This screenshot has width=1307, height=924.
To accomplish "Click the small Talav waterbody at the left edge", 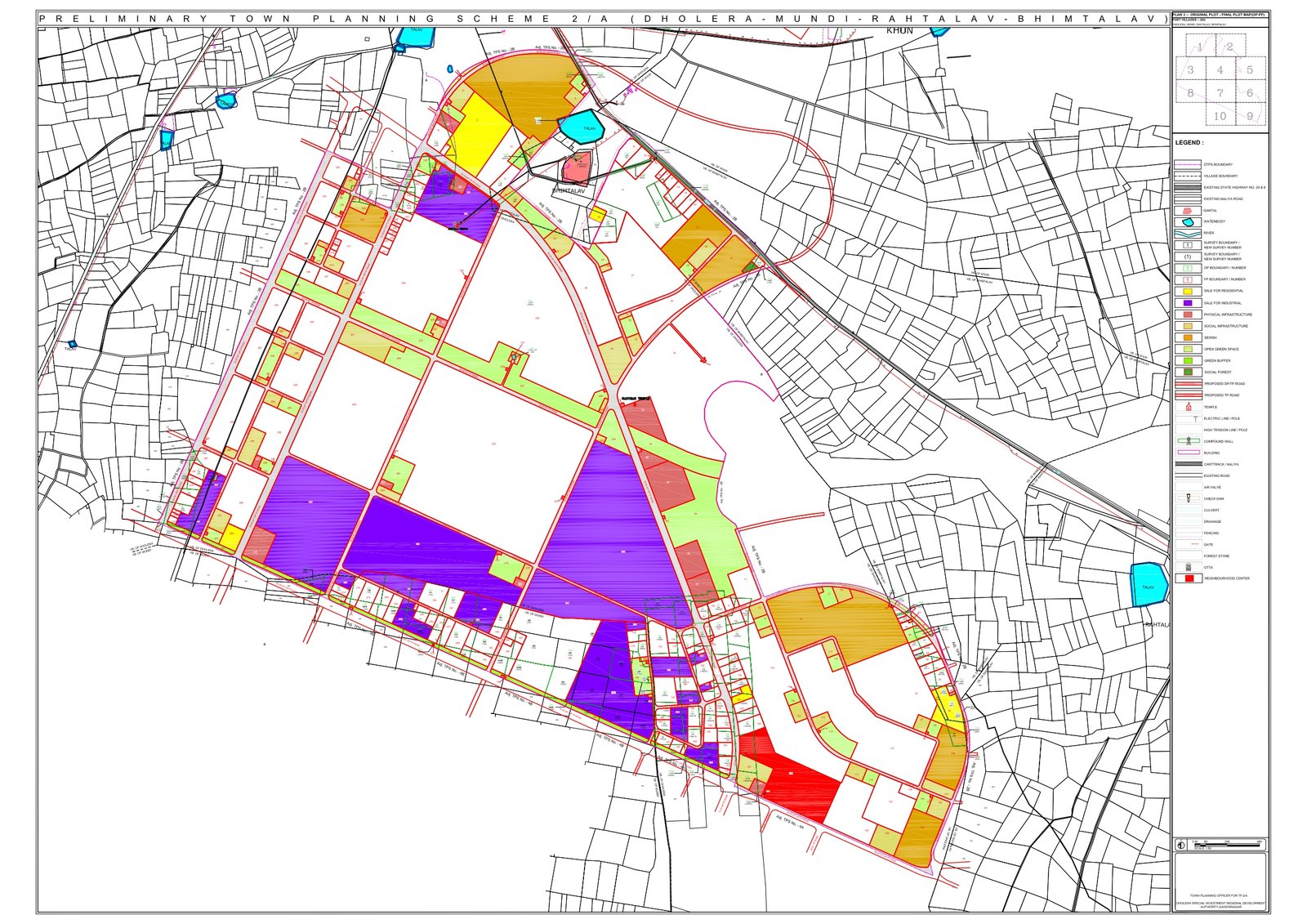I will tap(72, 343).
